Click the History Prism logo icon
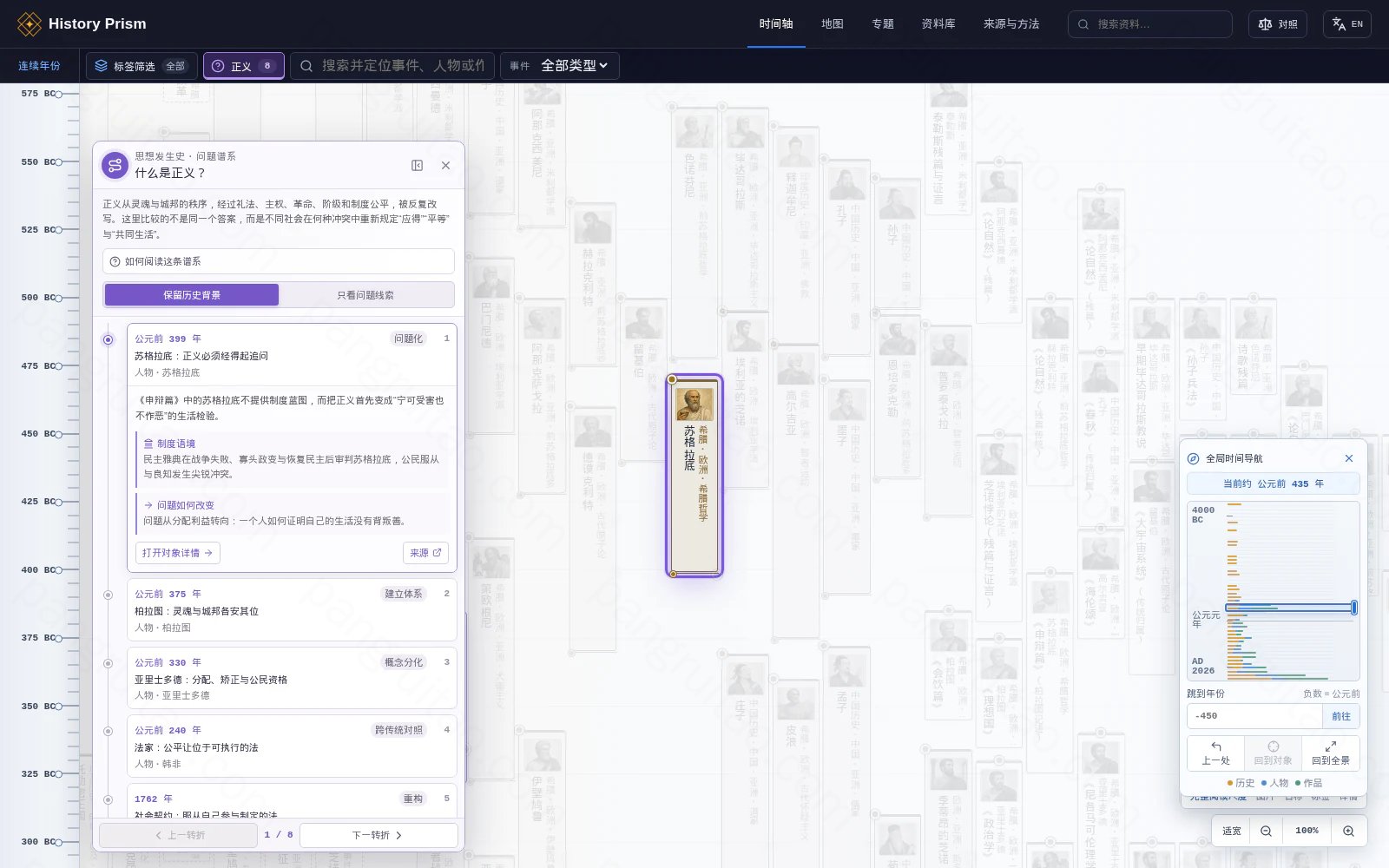Viewport: 1389px width, 868px height. coord(30,24)
